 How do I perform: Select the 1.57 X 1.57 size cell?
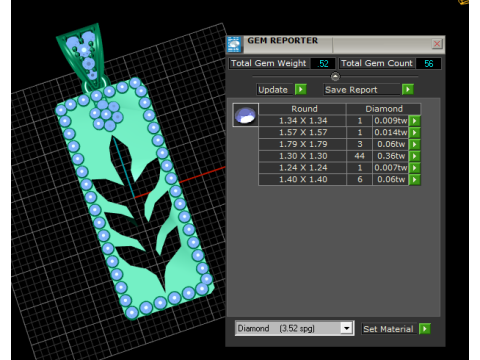click(303, 132)
